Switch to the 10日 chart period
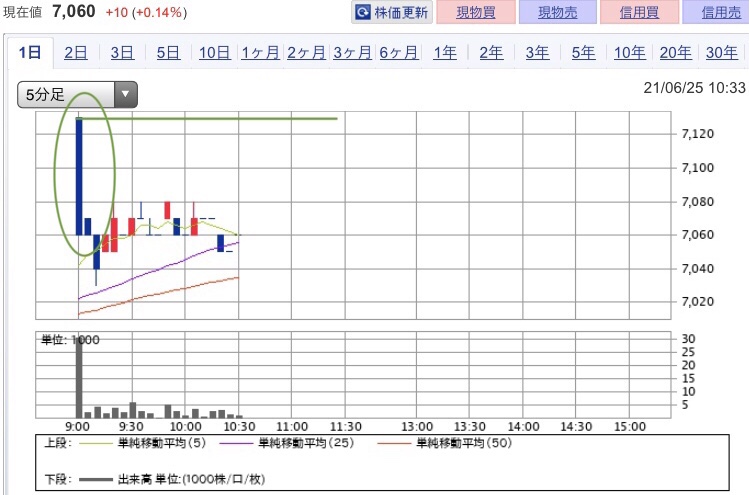 214,52
